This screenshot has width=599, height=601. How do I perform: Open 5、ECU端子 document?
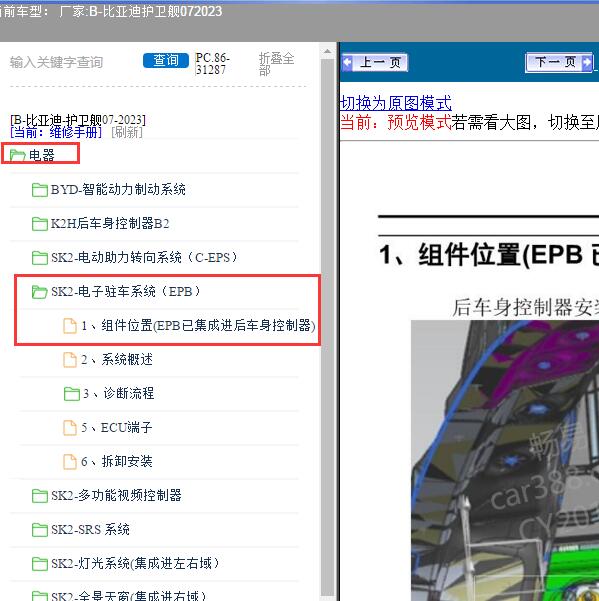pos(117,427)
